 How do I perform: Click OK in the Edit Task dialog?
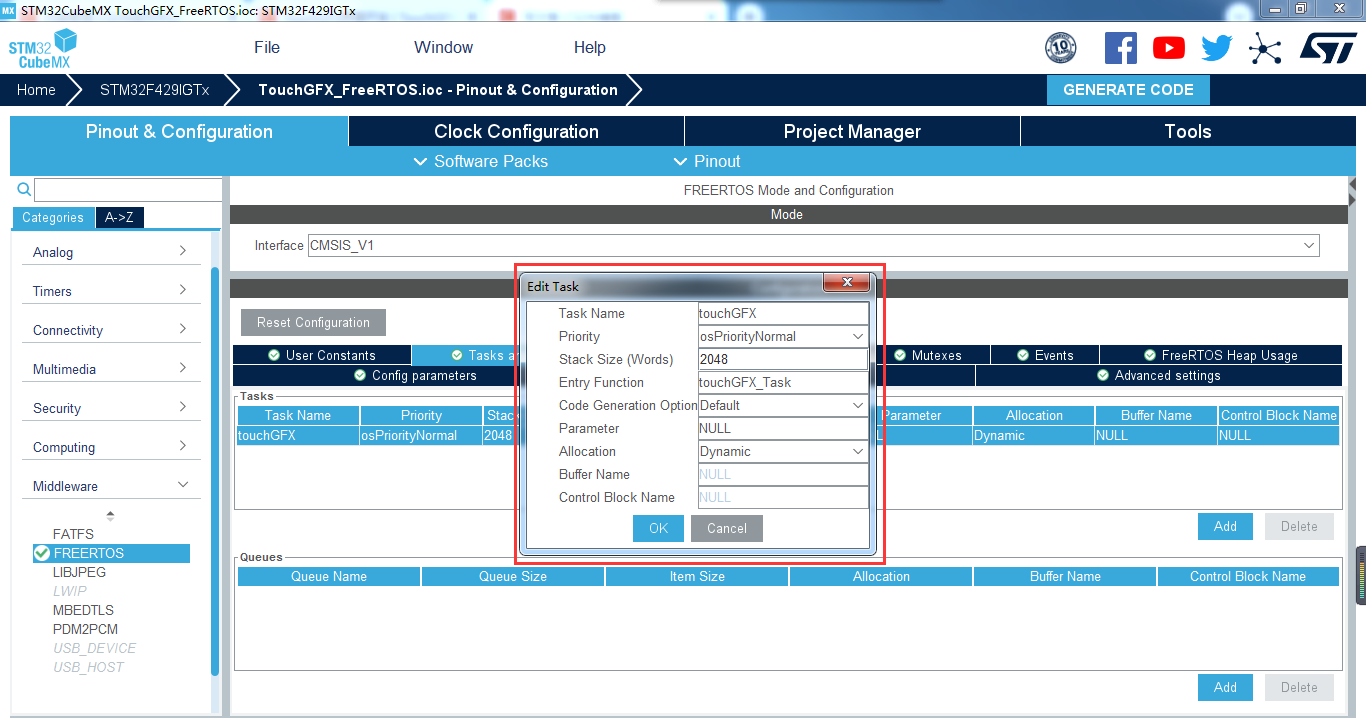click(x=658, y=528)
